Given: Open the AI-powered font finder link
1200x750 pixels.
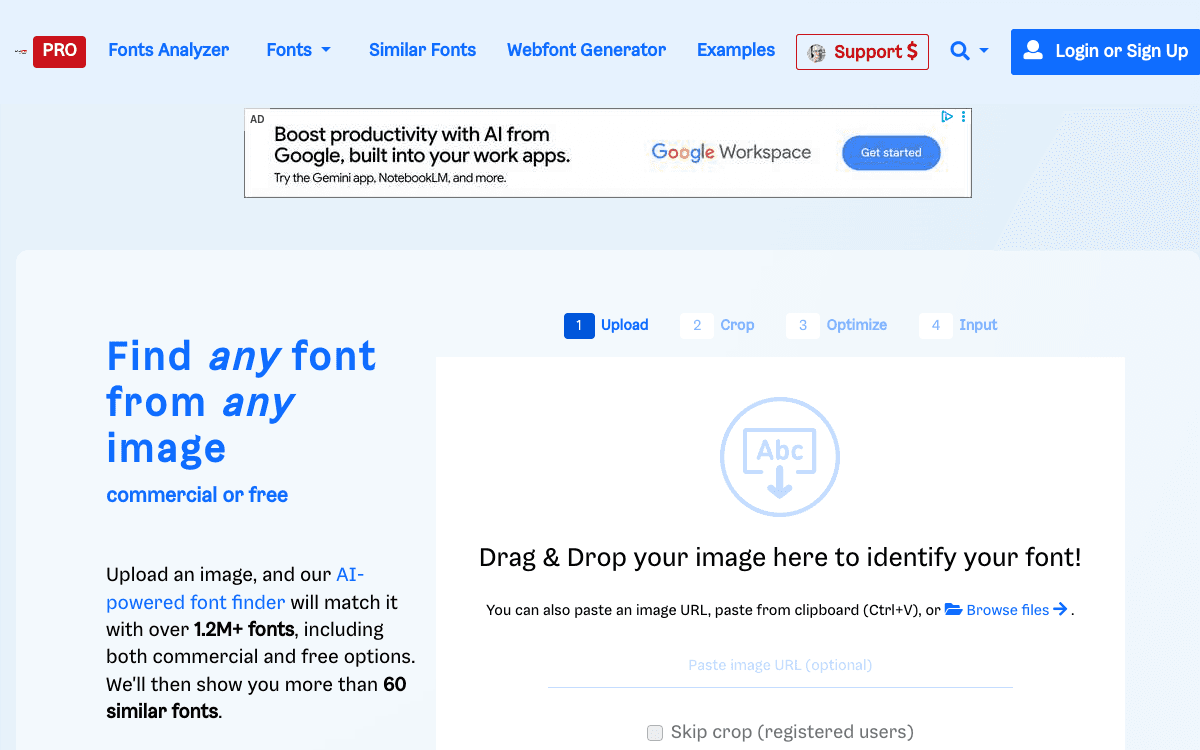Looking at the screenshot, I should (195, 602).
